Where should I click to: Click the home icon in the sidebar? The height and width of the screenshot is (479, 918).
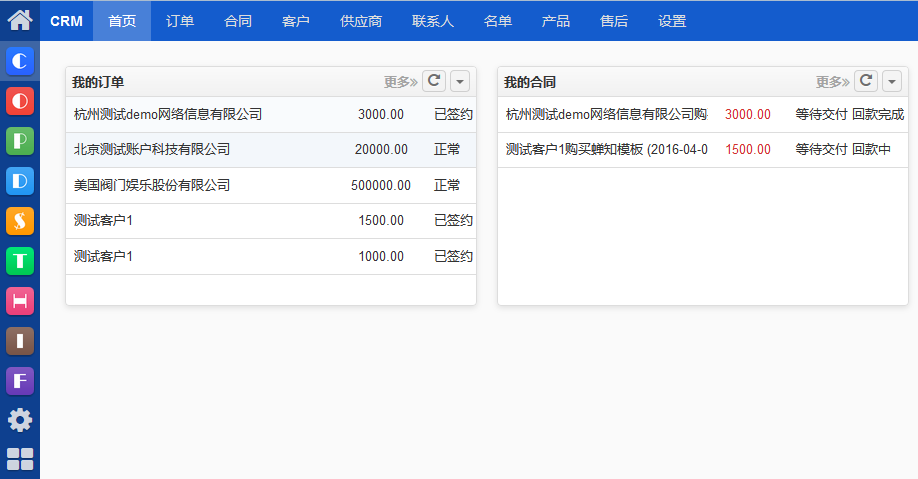coord(20,19)
